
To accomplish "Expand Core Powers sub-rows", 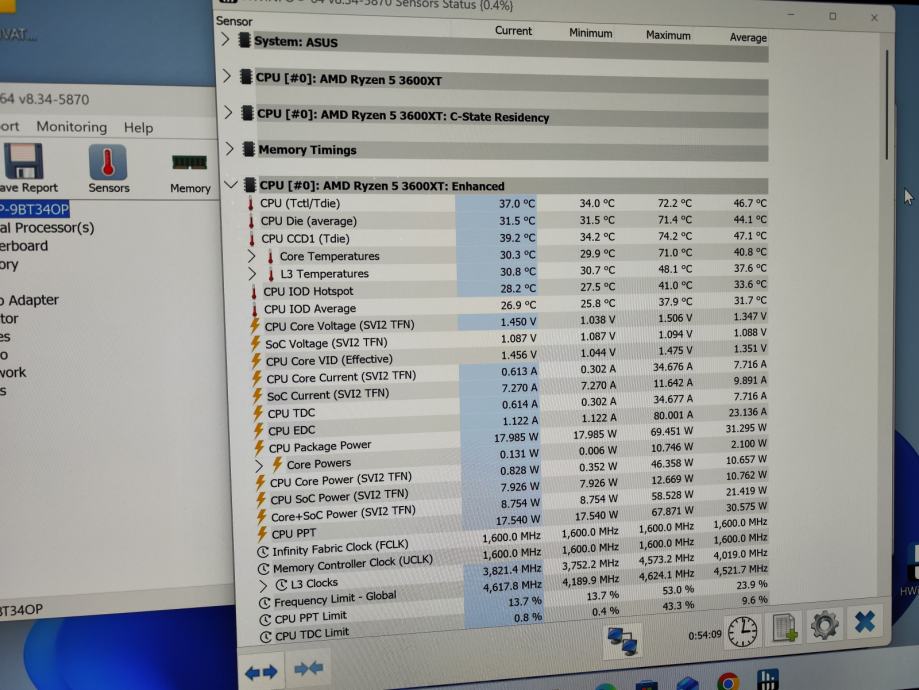I will (x=259, y=466).
